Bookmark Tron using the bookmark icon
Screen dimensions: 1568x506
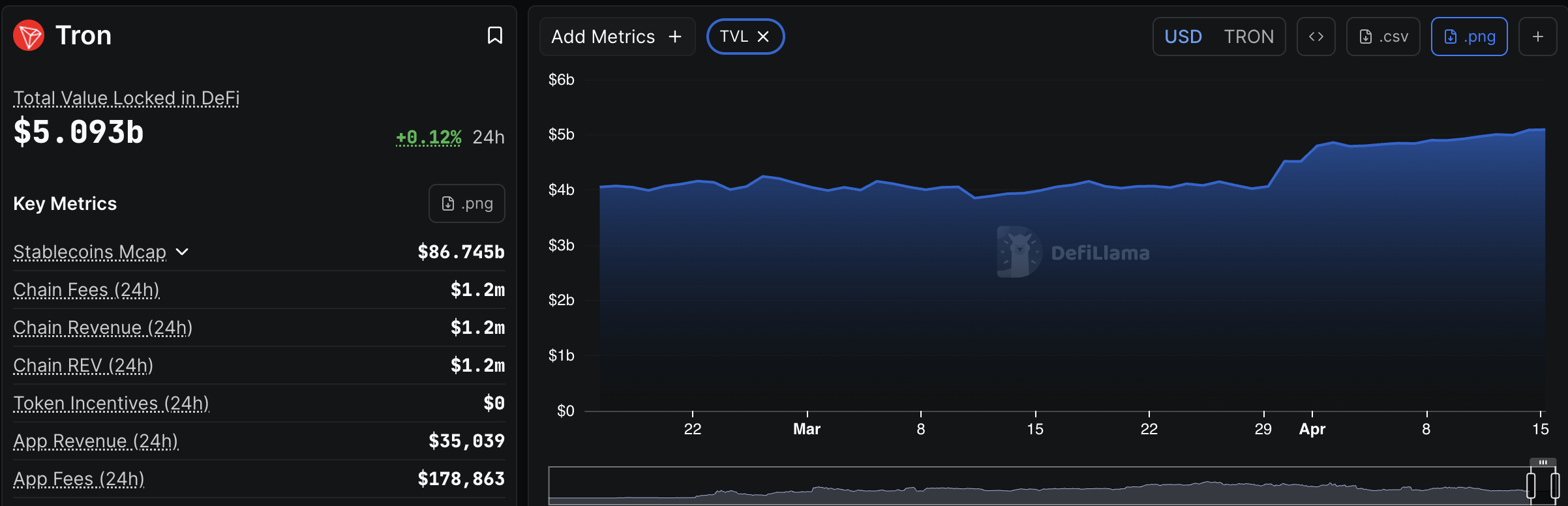(495, 36)
